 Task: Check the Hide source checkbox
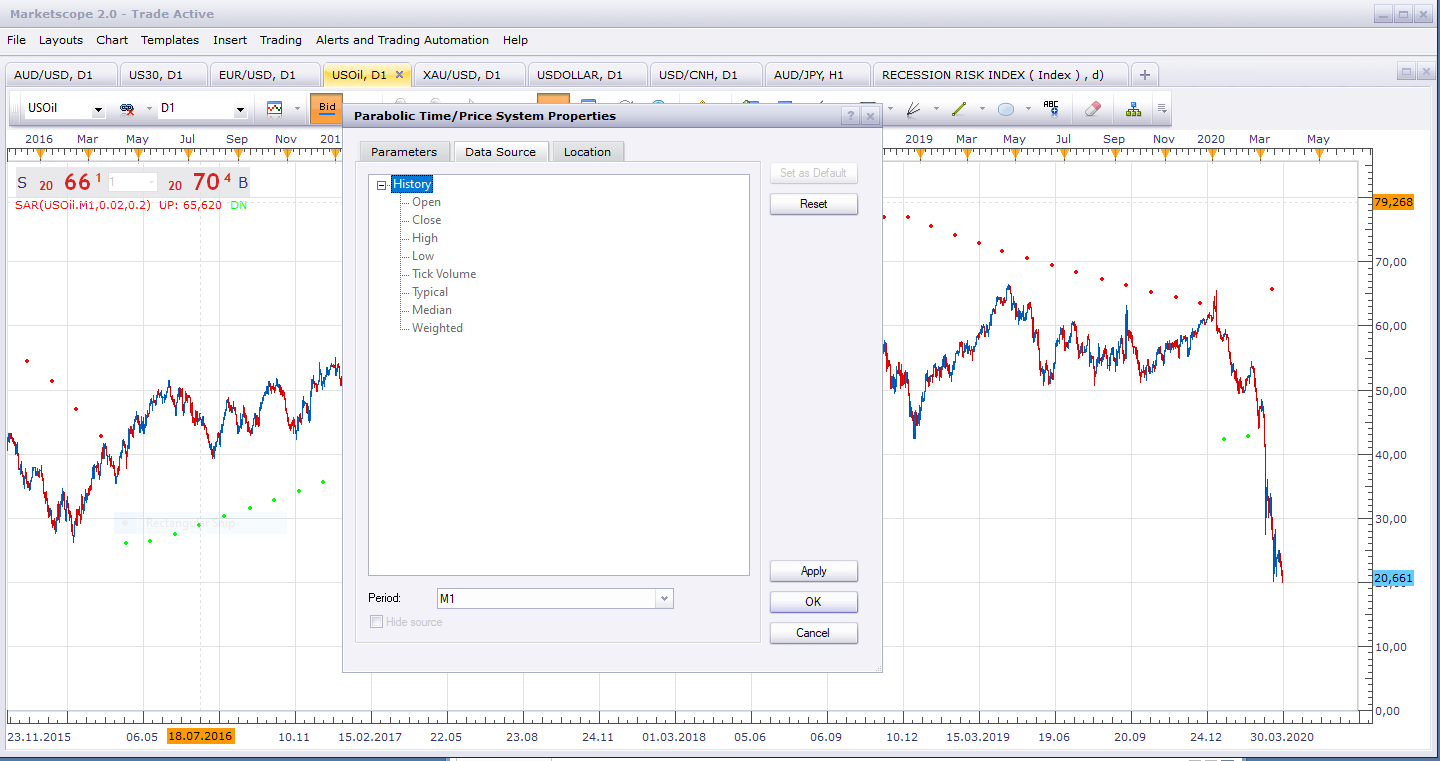(377, 622)
